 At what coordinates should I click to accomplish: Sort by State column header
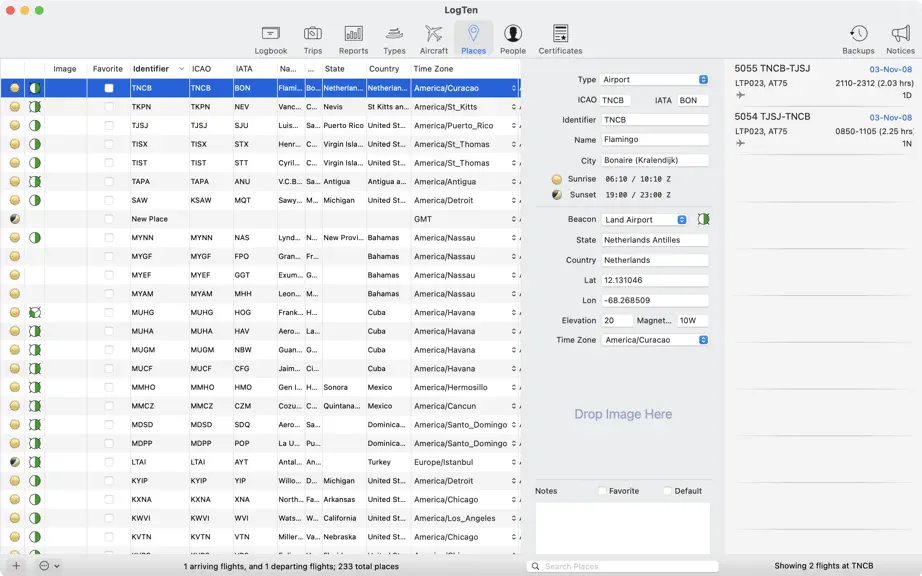coord(344,69)
